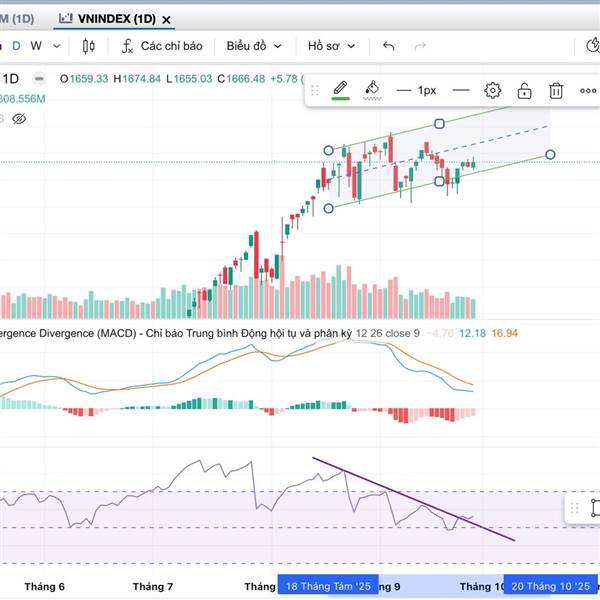Expand the interval dropdown arrow
The height and width of the screenshot is (600, 600).
click(57, 46)
